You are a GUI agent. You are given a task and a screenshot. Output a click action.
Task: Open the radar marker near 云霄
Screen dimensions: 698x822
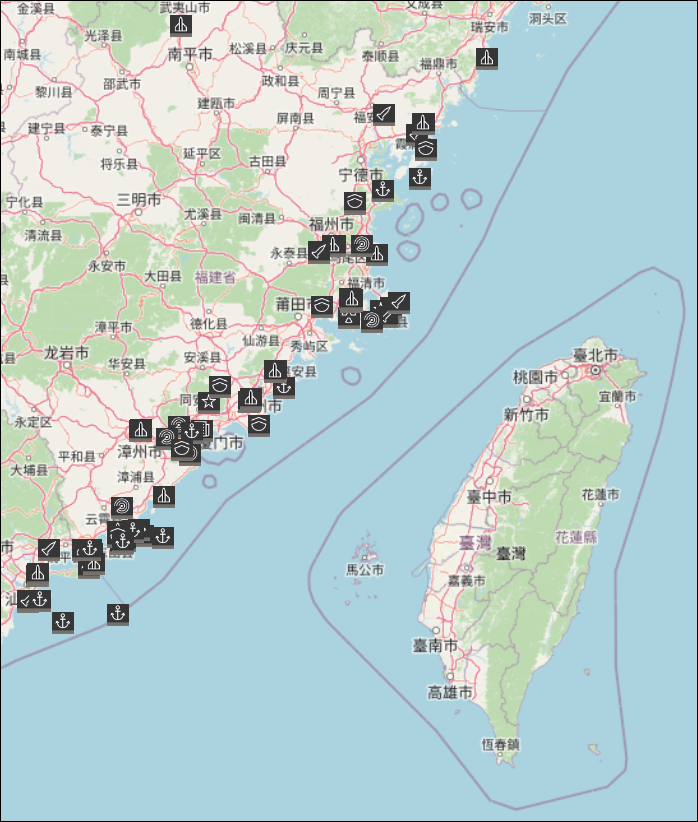click(122, 507)
